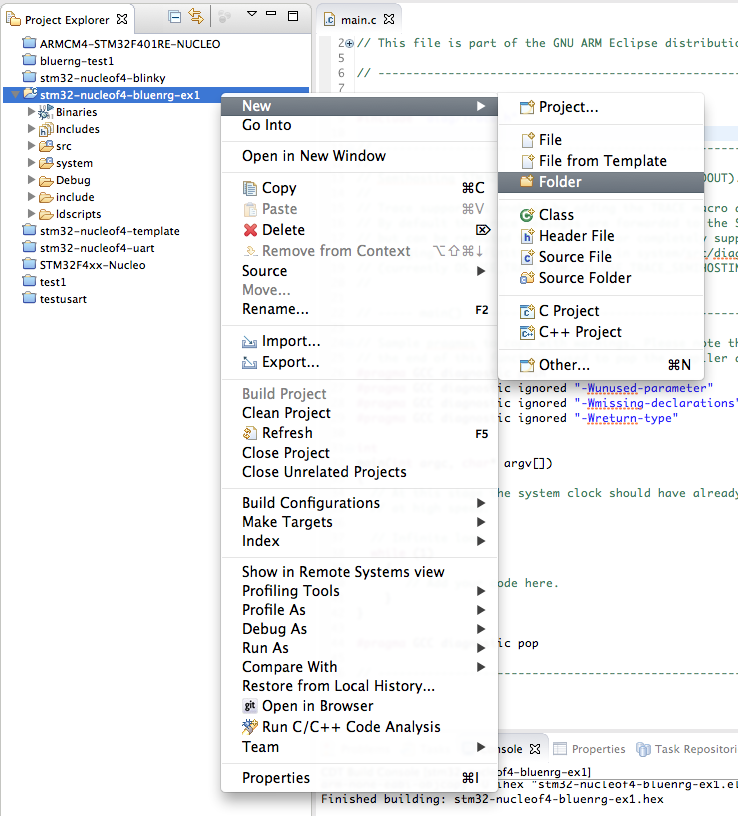Expand the Includes node
Viewport: 738px width, 816px height.
[31, 129]
